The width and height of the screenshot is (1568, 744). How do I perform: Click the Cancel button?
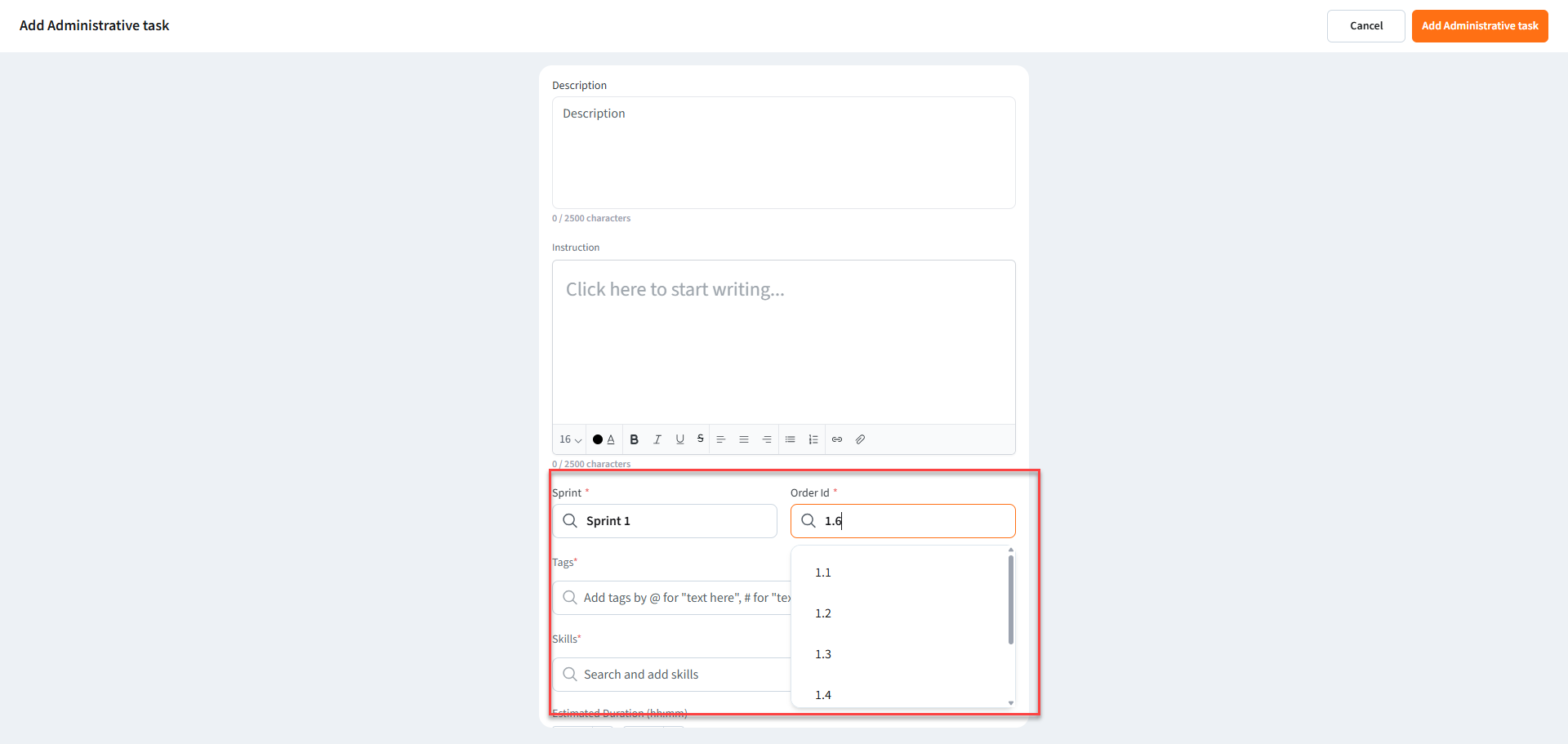click(x=1365, y=26)
